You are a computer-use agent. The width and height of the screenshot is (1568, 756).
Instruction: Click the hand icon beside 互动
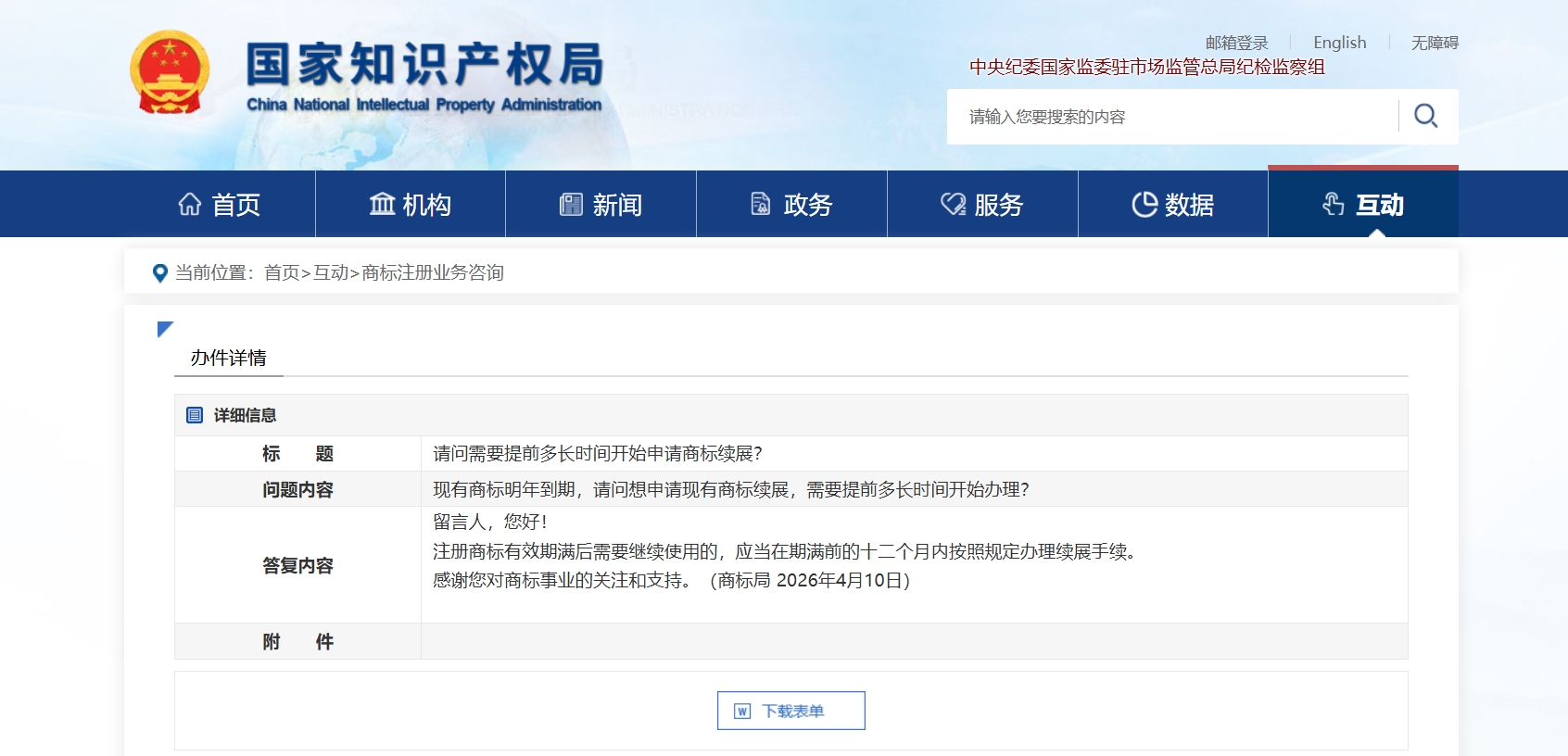click(1334, 205)
